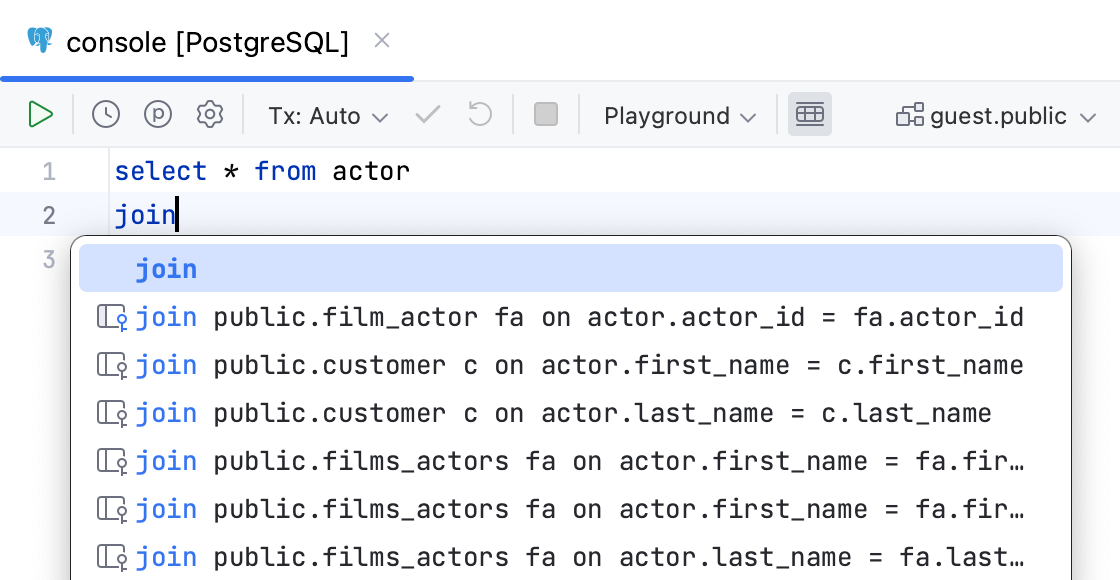1120x580 pixels.
Task: Open query history via the clock icon
Action: point(106,114)
